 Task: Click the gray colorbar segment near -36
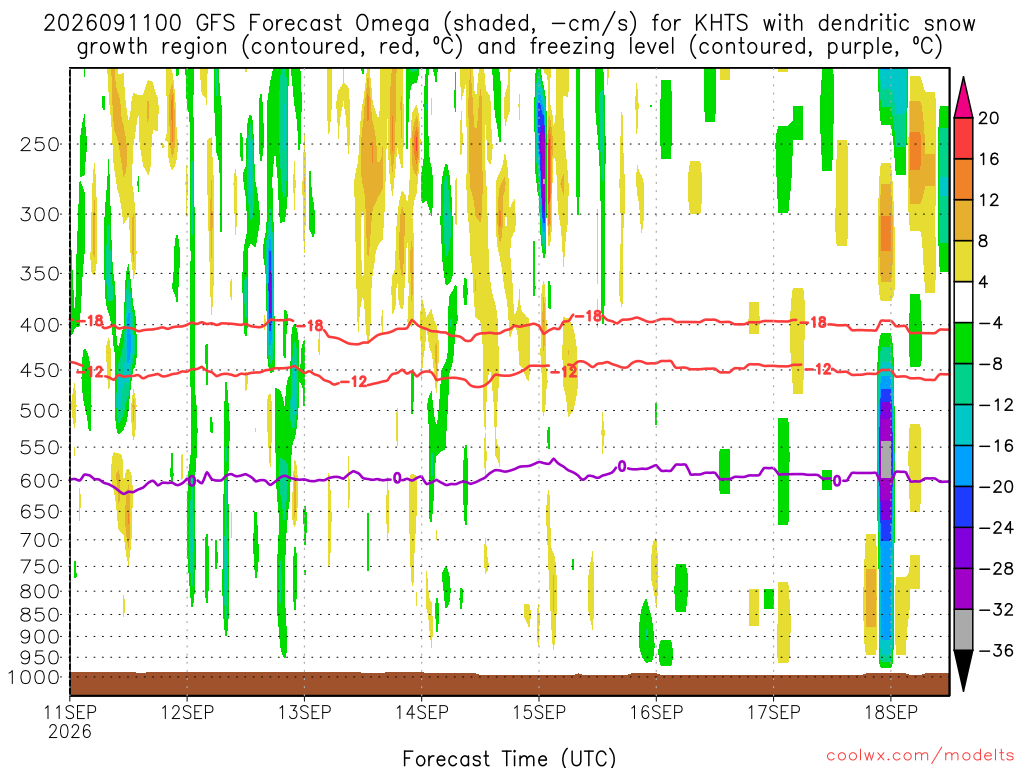tap(963, 630)
